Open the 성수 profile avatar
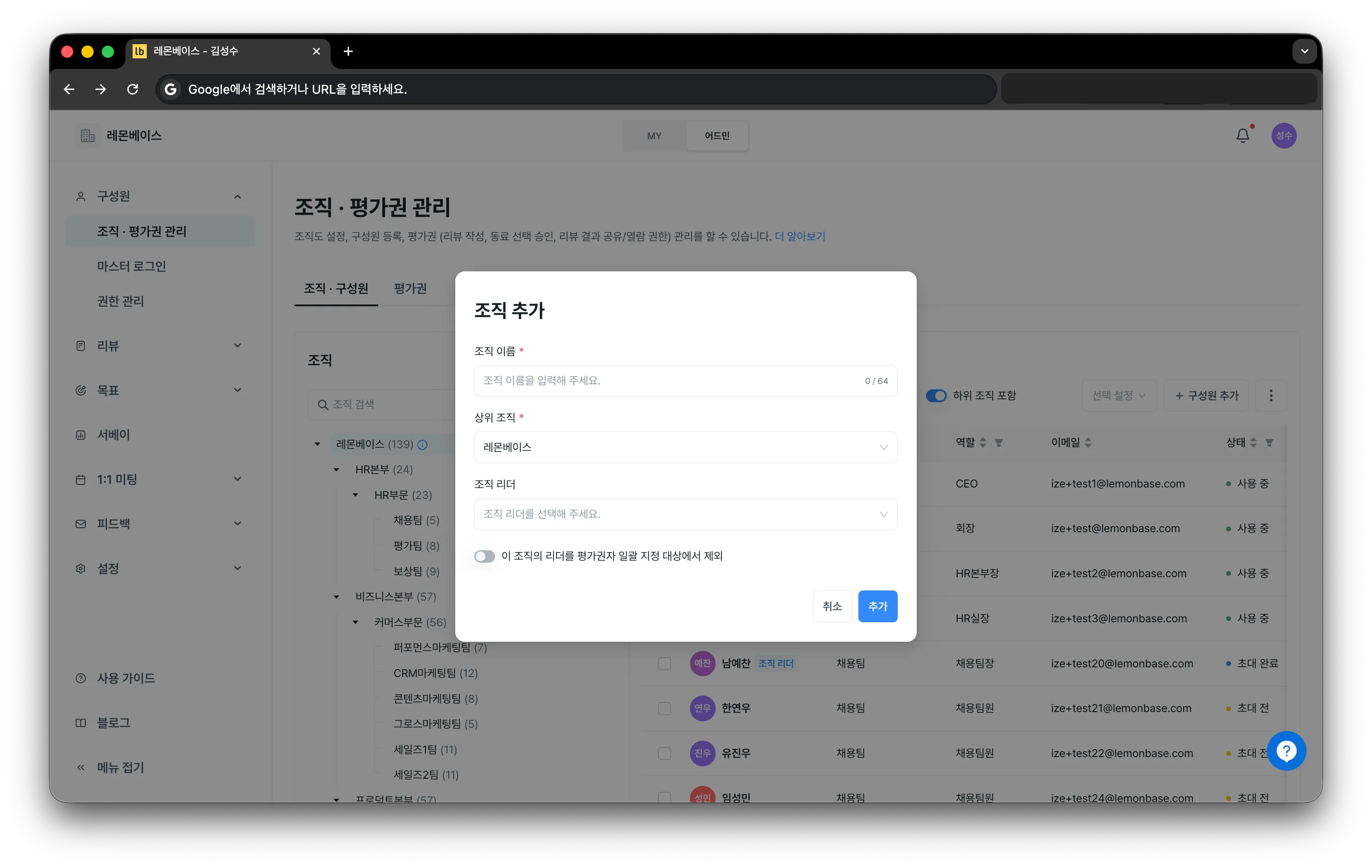 point(1284,136)
